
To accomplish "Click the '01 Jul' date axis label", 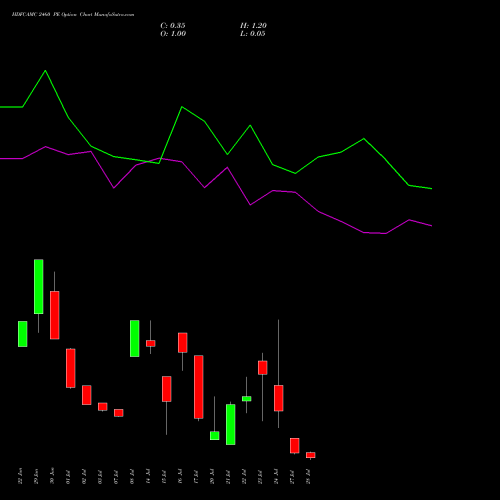I will (x=68, y=477).
